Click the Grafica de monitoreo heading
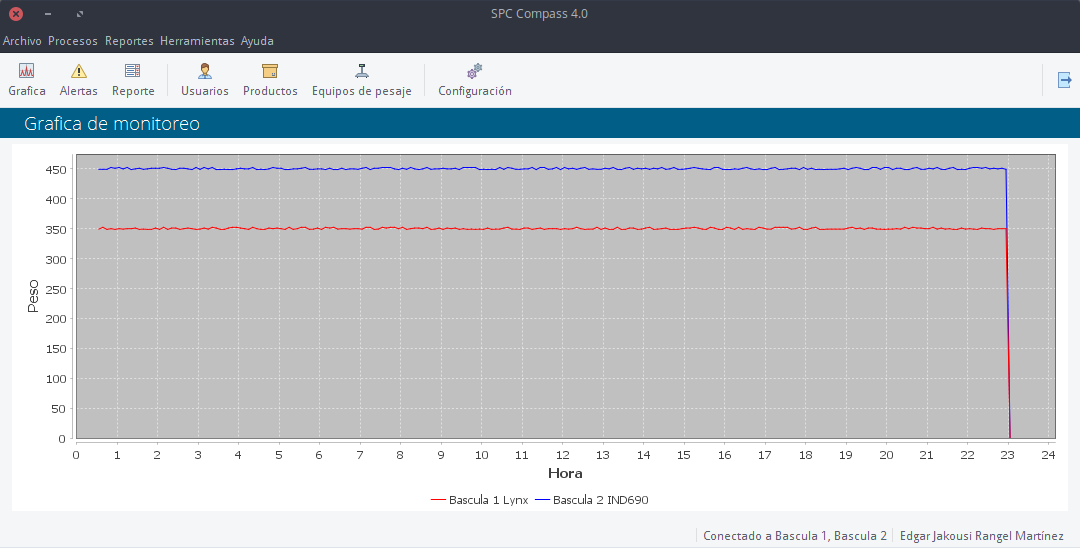1080x548 pixels. [x=112, y=123]
